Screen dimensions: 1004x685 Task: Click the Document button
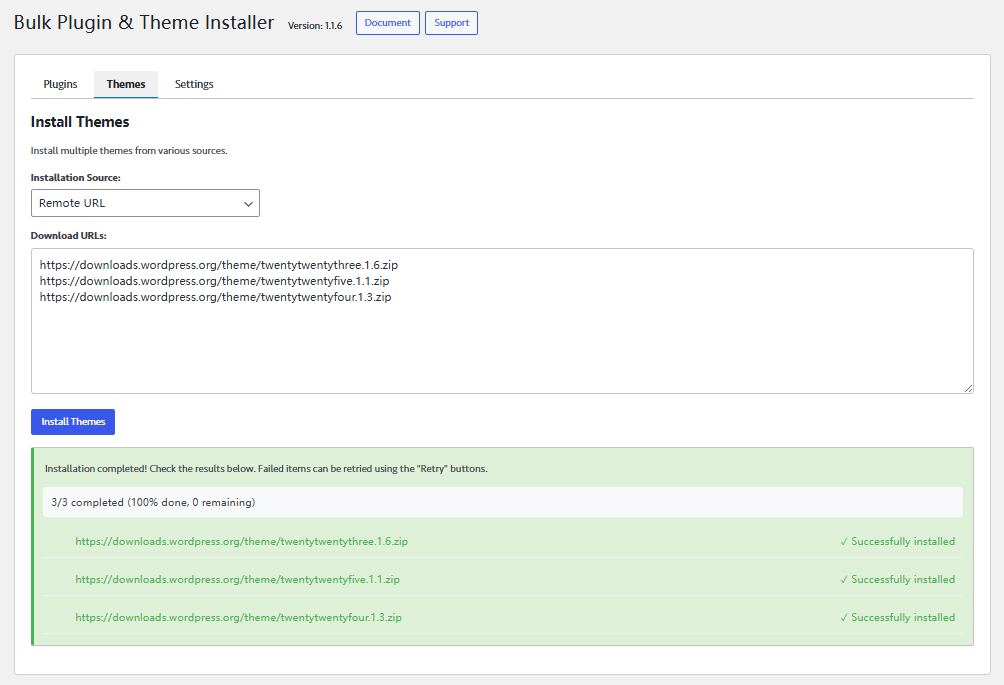[387, 23]
